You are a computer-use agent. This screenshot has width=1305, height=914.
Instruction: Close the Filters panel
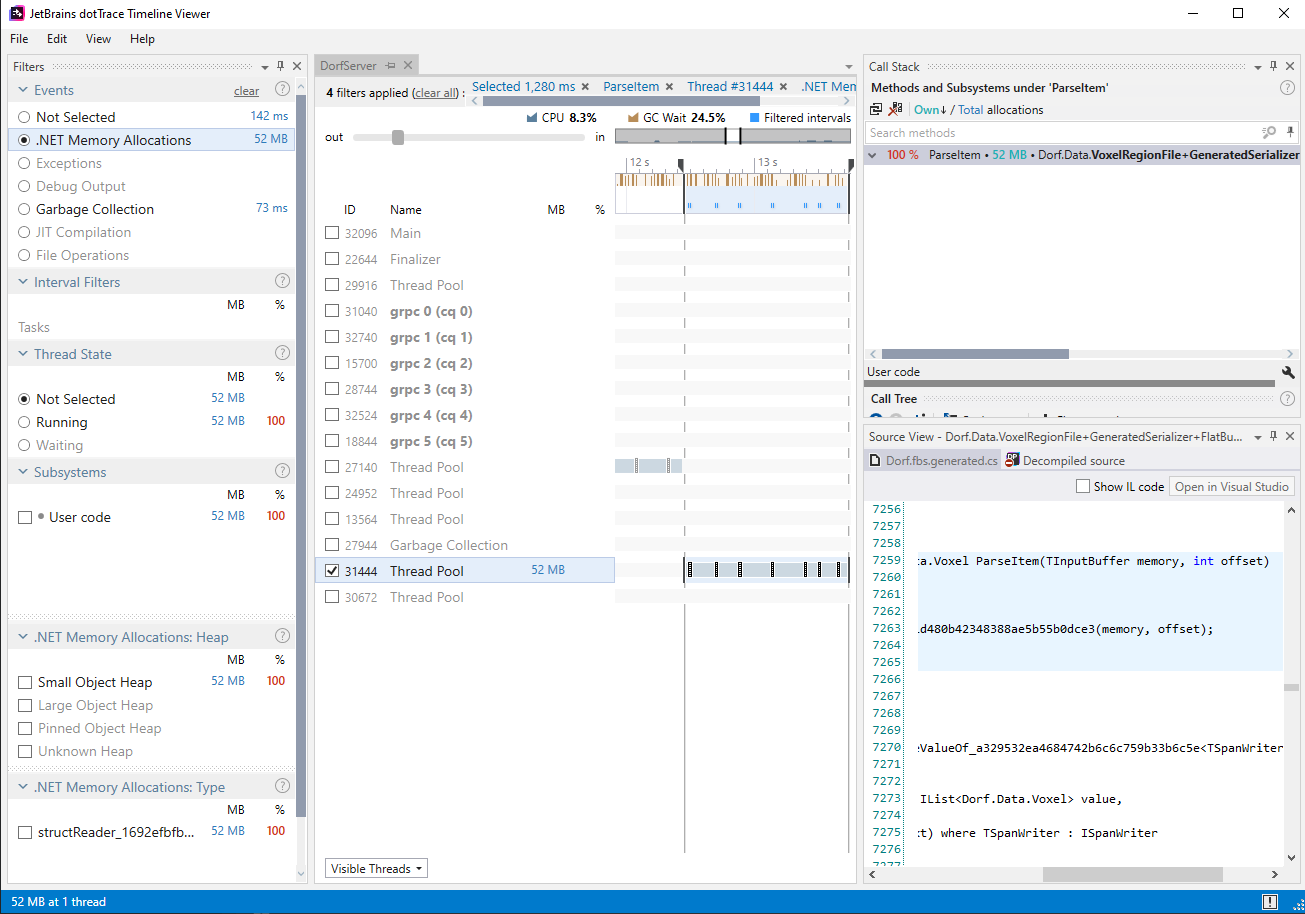pyautogui.click(x=296, y=66)
